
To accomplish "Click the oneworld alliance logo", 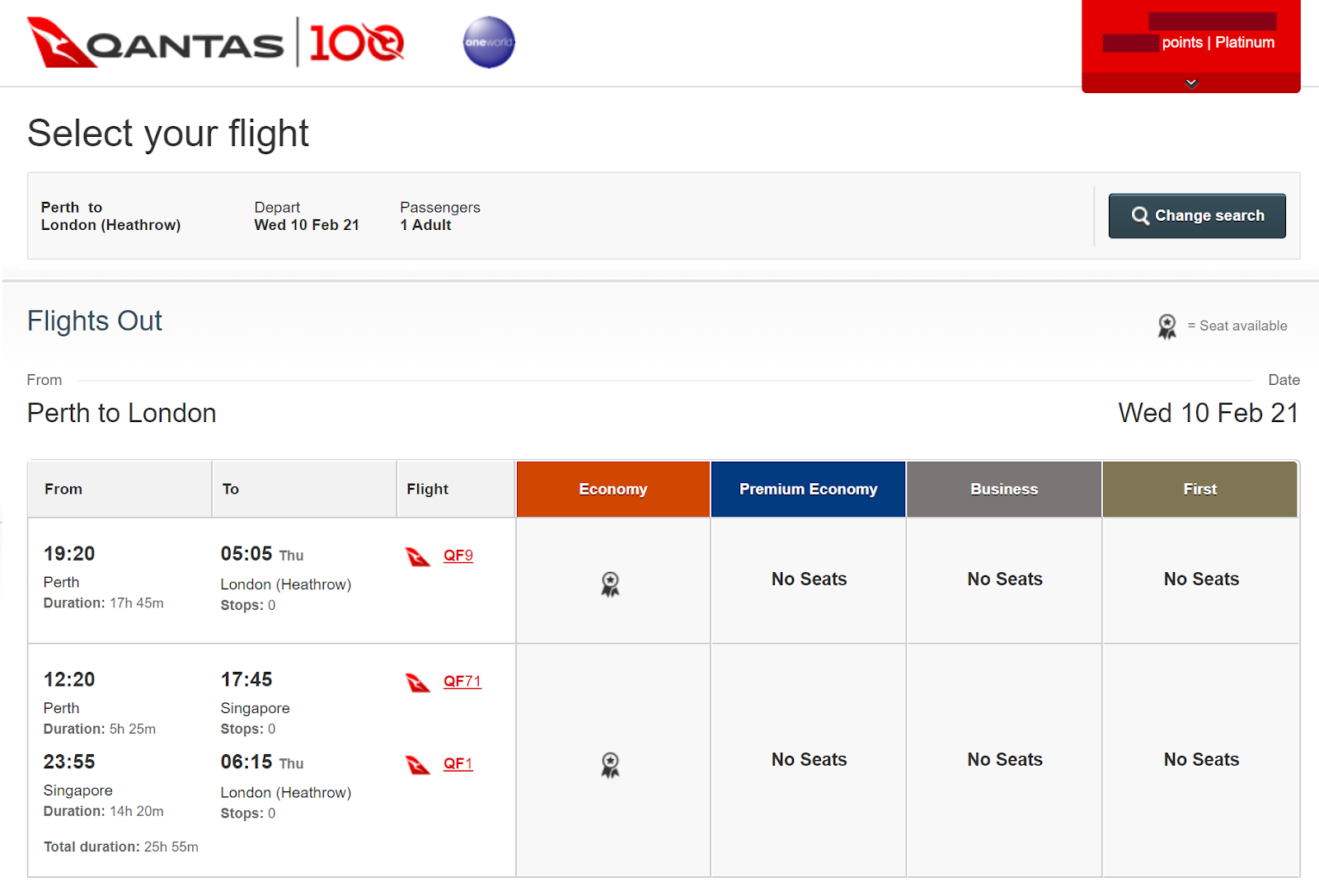I will pos(489,42).
